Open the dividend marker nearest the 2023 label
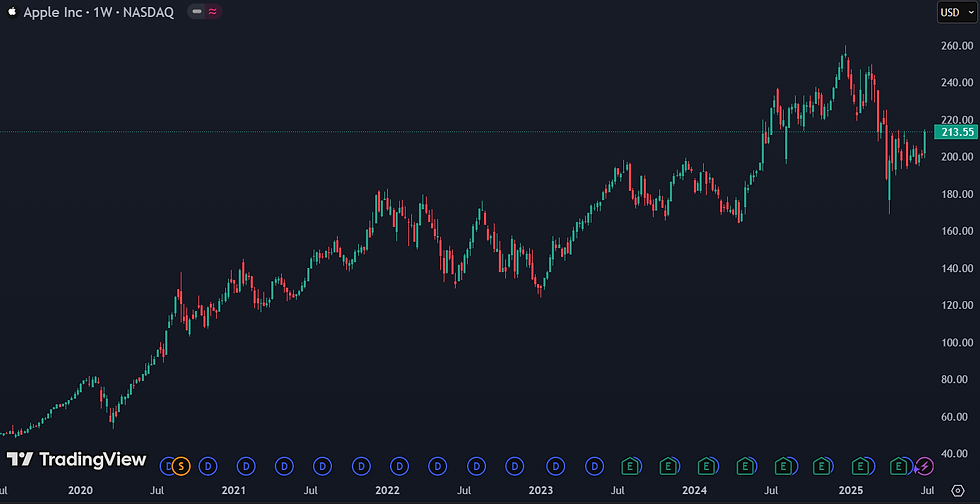This screenshot has height=504, width=980. click(x=555, y=466)
